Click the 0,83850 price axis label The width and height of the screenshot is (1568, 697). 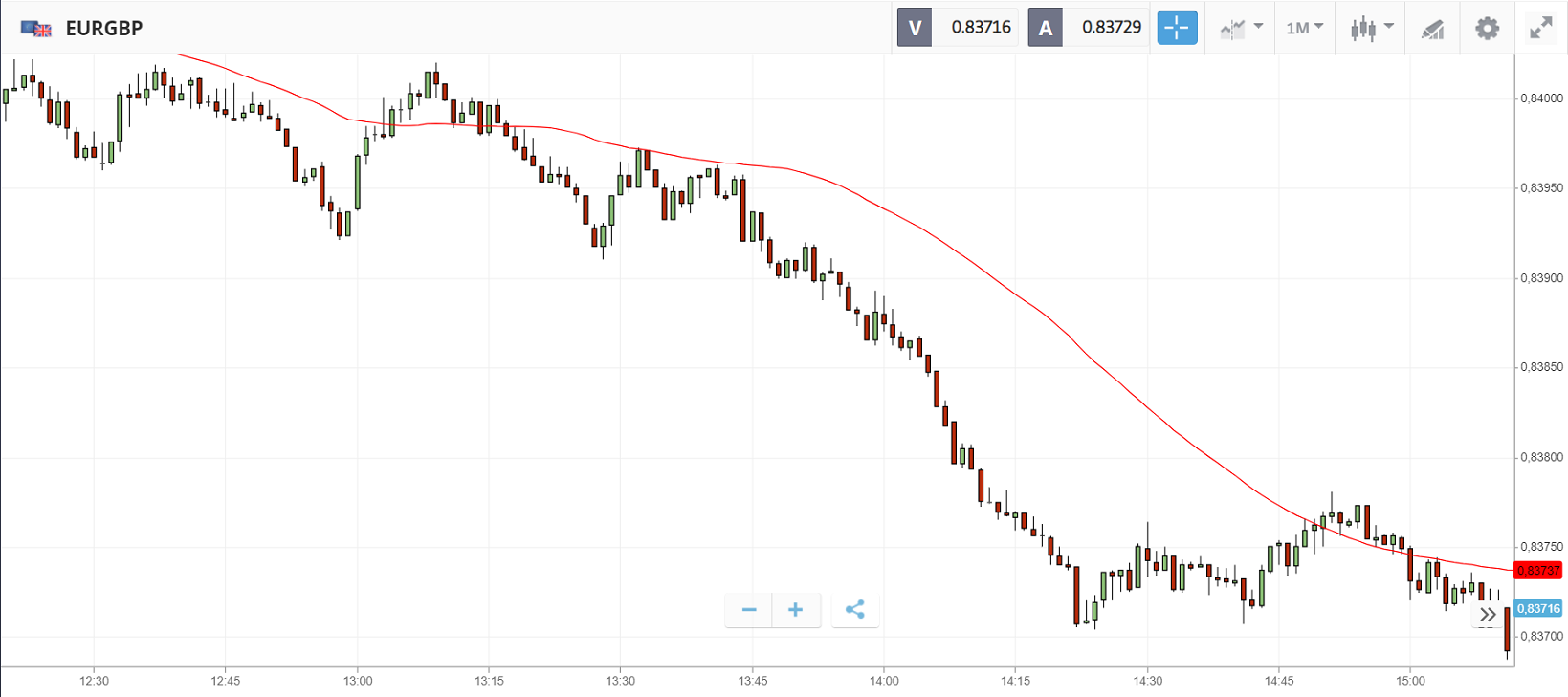(1541, 367)
